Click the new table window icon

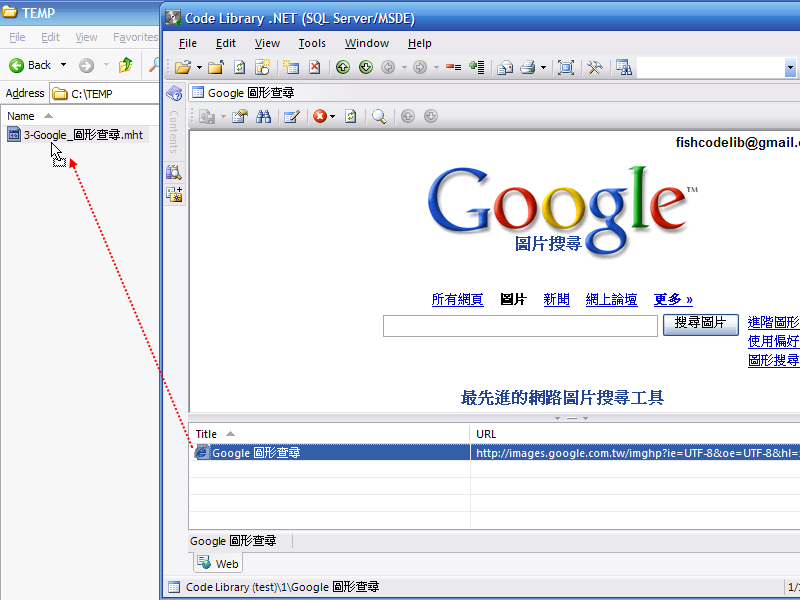(291, 67)
